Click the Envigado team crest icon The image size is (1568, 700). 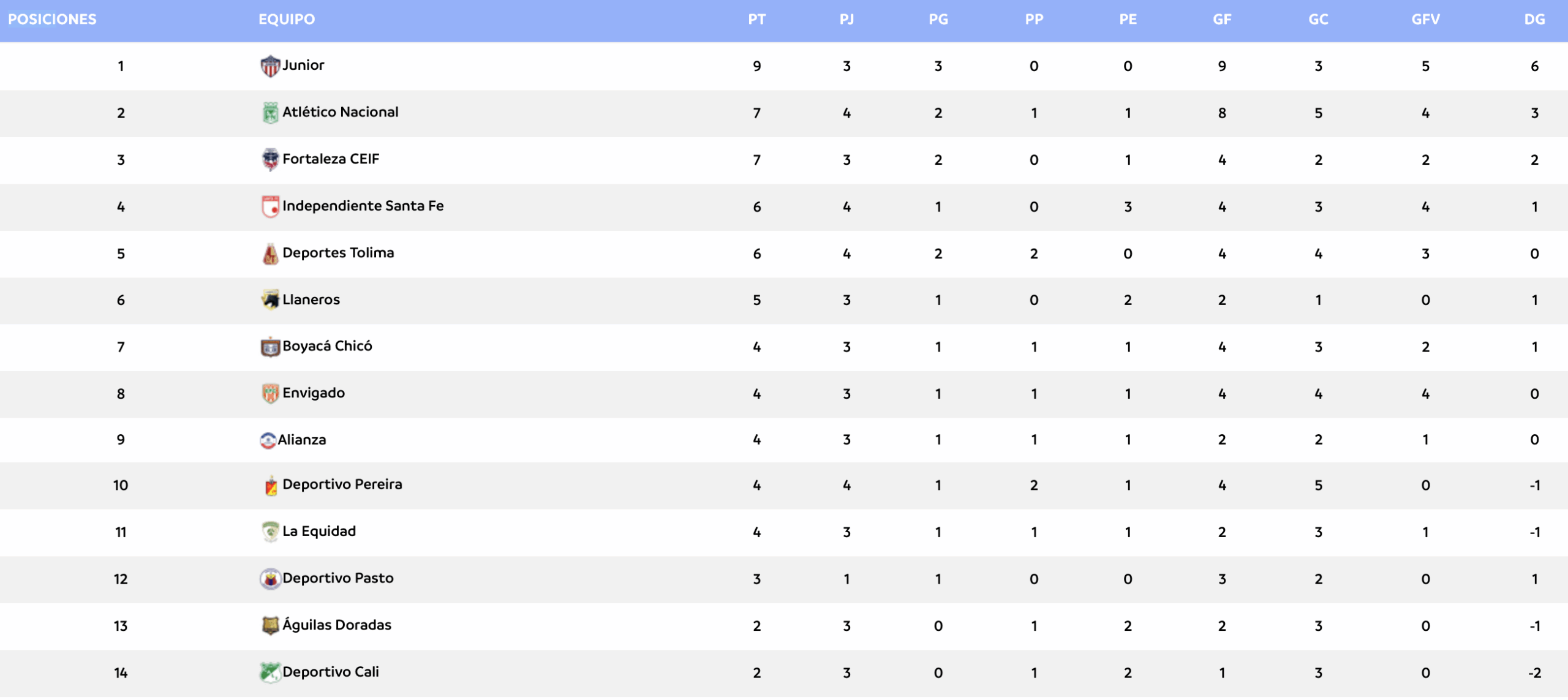(269, 394)
